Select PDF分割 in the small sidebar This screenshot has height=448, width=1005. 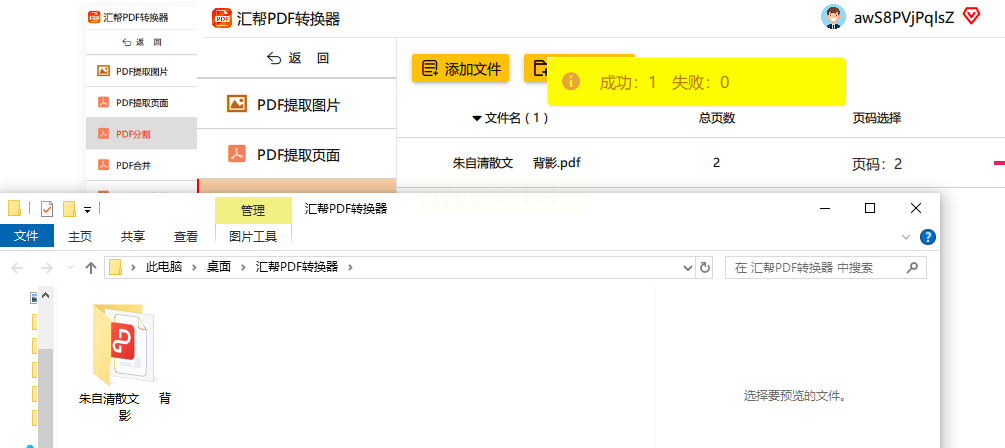click(142, 133)
